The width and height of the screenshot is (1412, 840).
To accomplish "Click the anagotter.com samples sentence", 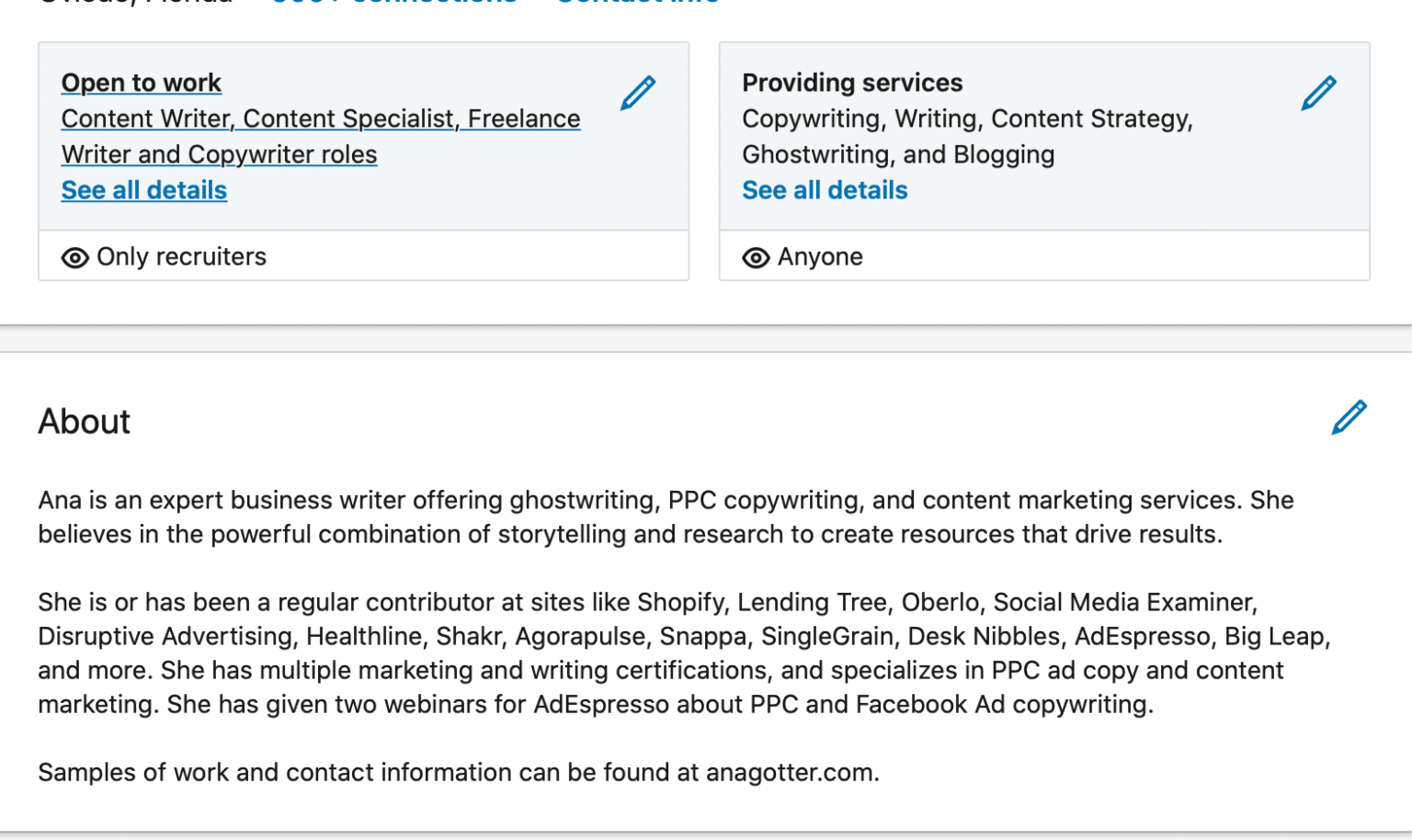I will (459, 773).
